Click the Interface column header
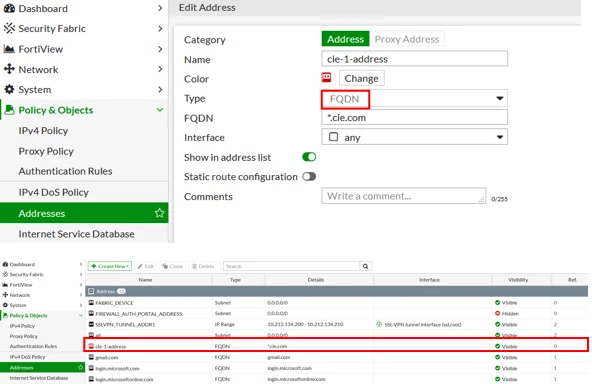 429,280
